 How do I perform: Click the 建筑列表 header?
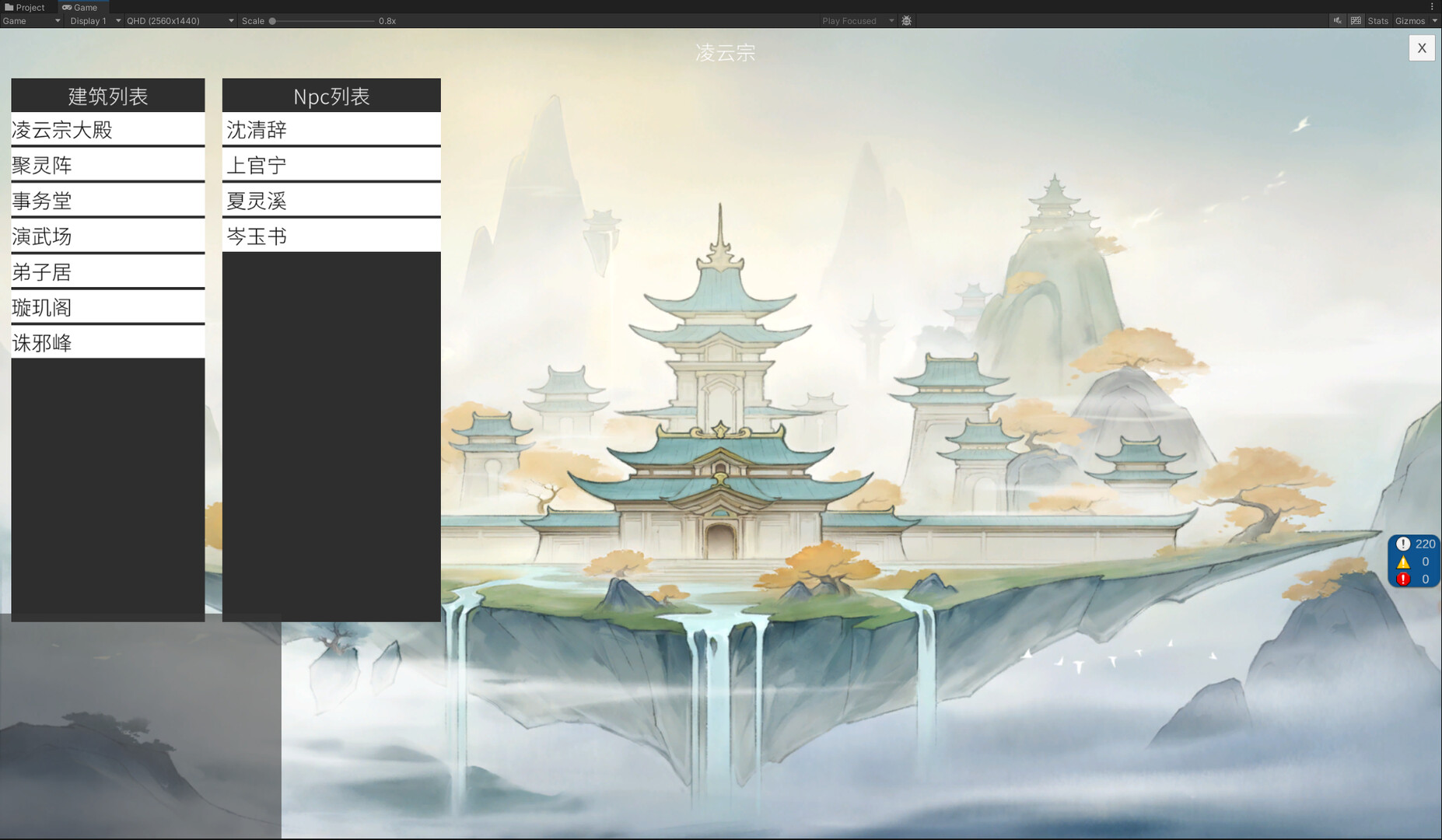(x=108, y=96)
